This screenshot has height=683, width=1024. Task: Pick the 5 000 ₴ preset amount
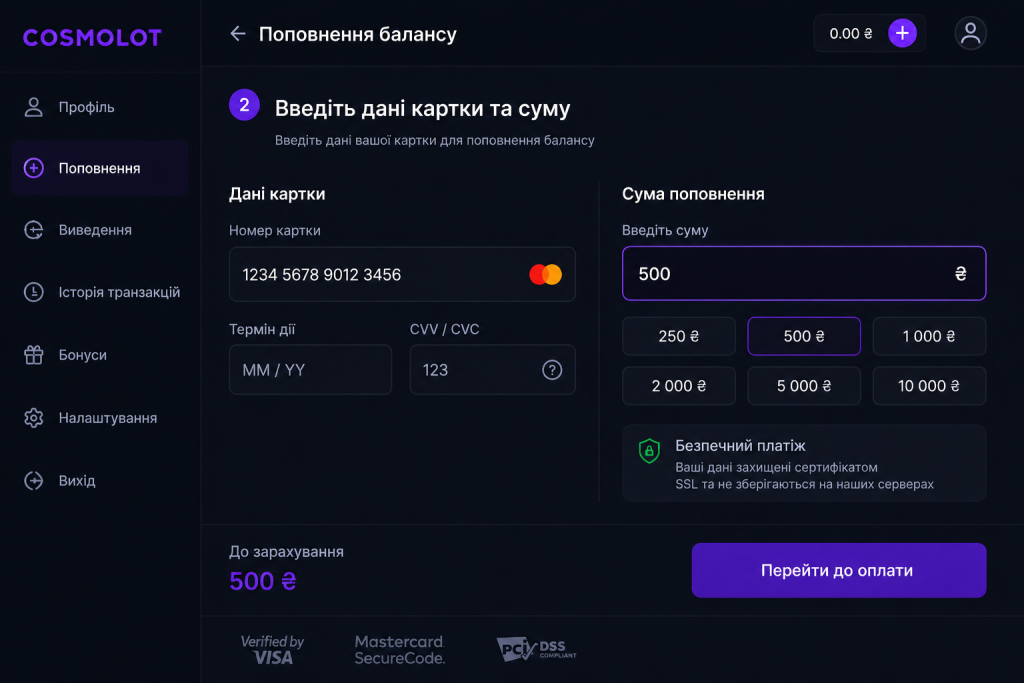[804, 386]
